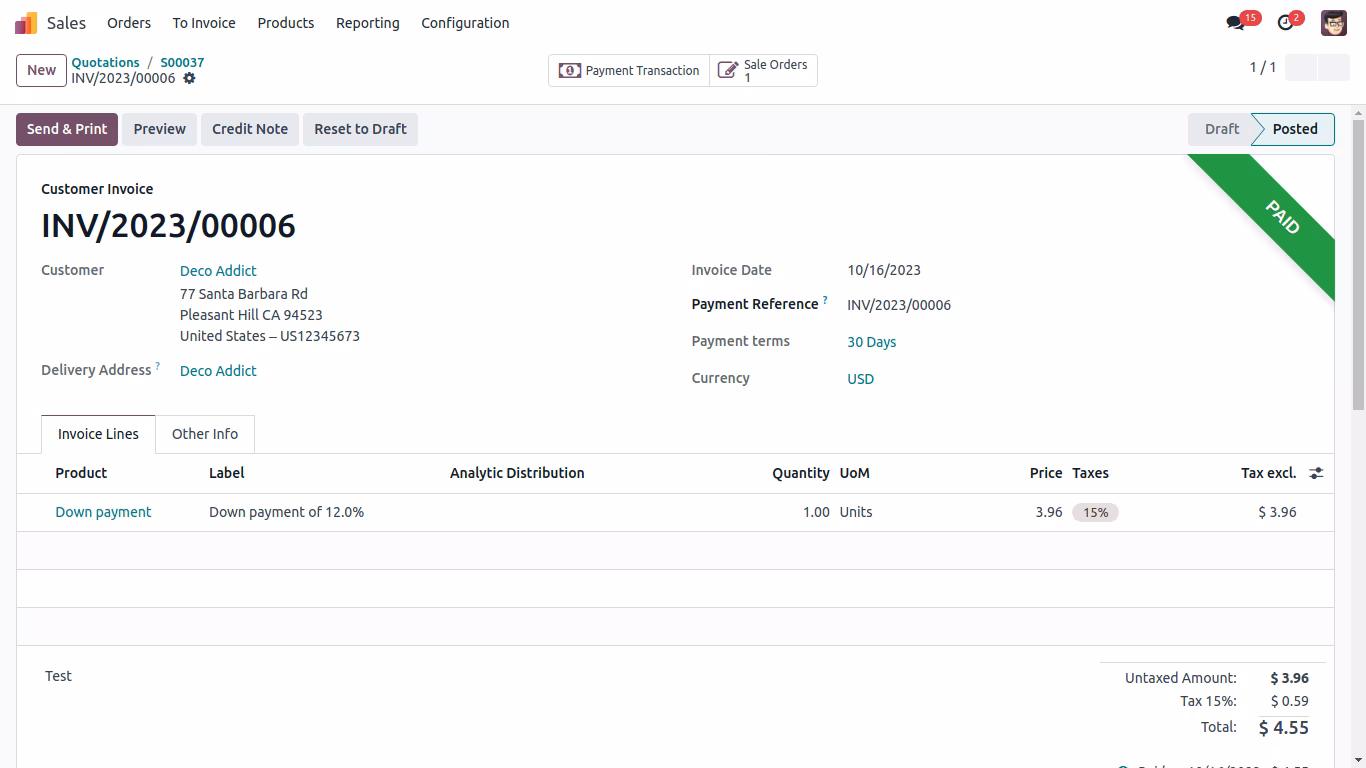Open the messages chat icon

tap(1236, 23)
